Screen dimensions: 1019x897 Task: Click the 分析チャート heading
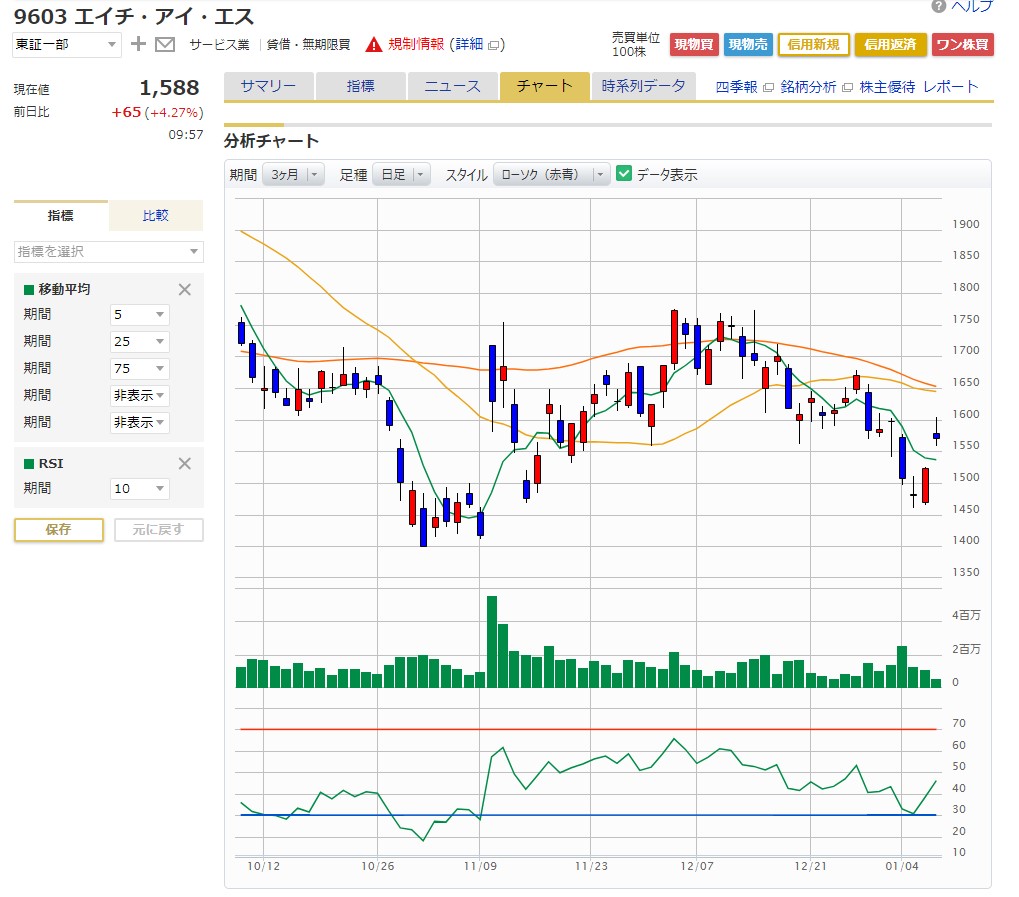pyautogui.click(x=272, y=141)
